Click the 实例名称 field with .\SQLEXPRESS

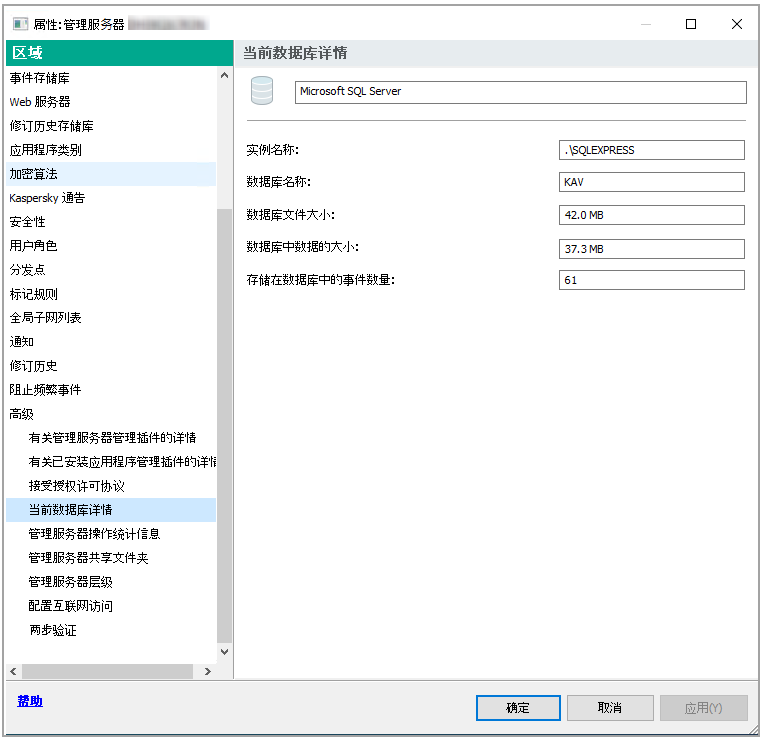click(x=652, y=150)
